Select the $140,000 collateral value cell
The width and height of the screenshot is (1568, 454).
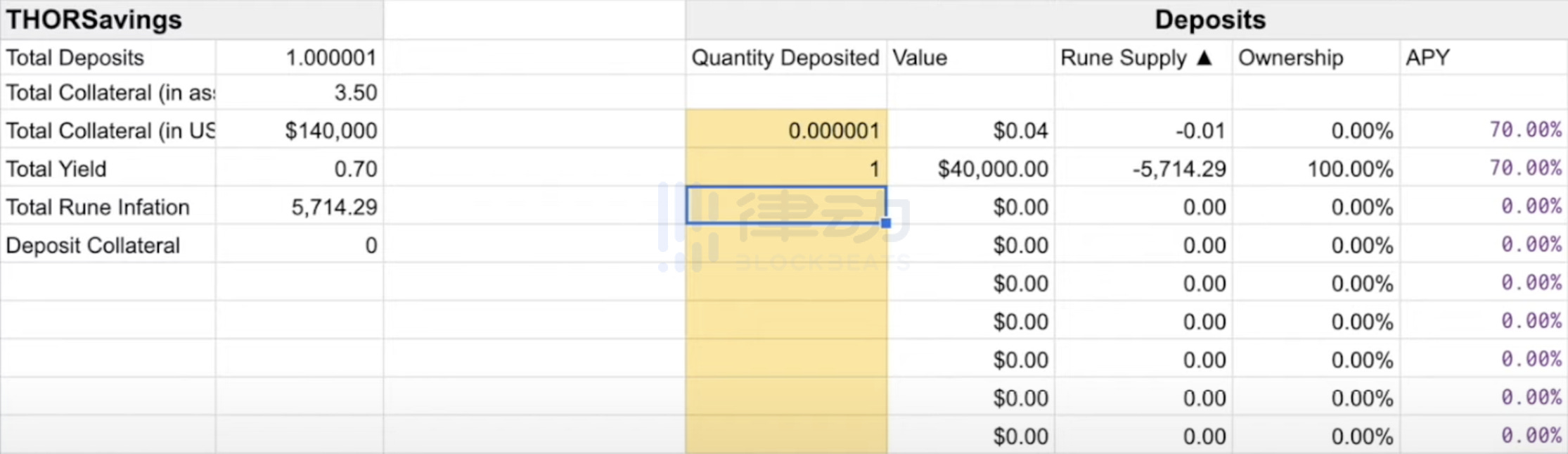[x=300, y=130]
